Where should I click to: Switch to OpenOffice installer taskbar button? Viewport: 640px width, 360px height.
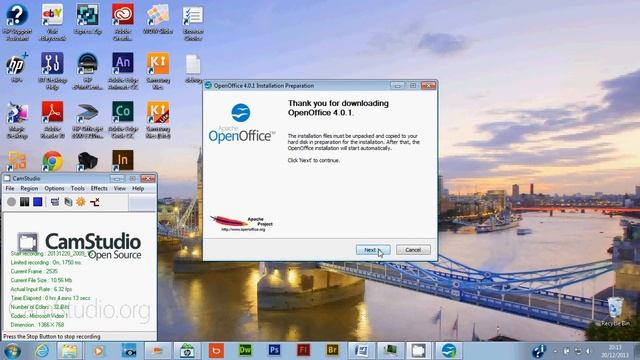448,351
